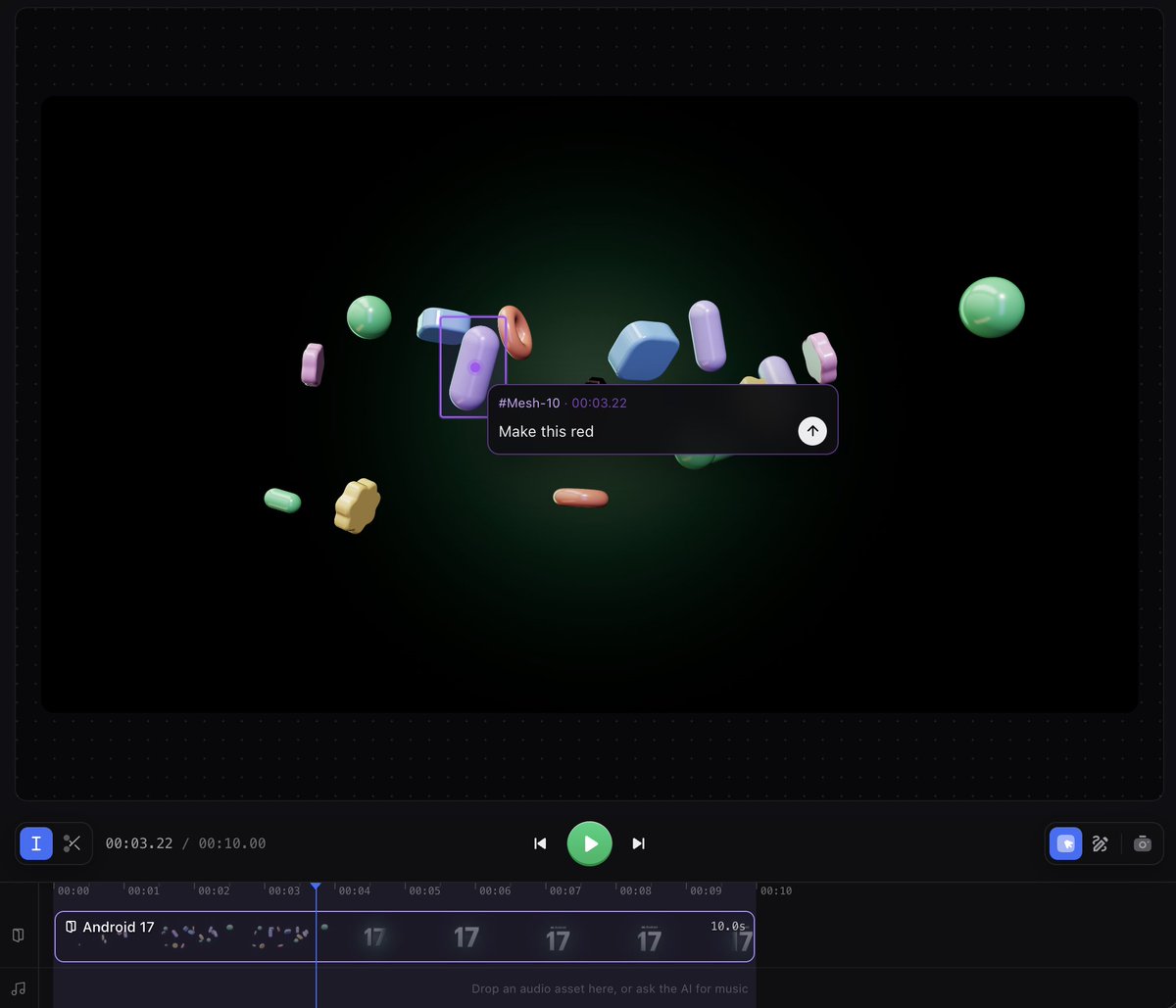The width and height of the screenshot is (1176, 1008).
Task: Jump to 00:09 on the ruler
Action: [706, 891]
